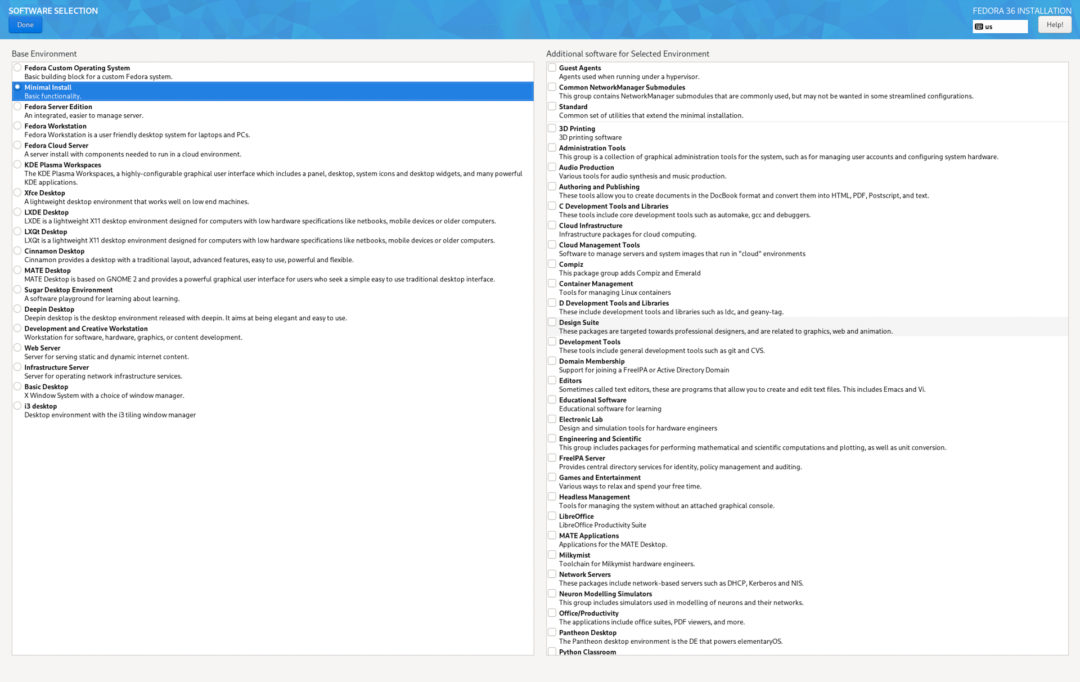The height and width of the screenshot is (682, 1080).
Task: Check the Milkymist toolchain checkbox
Action: click(552, 554)
